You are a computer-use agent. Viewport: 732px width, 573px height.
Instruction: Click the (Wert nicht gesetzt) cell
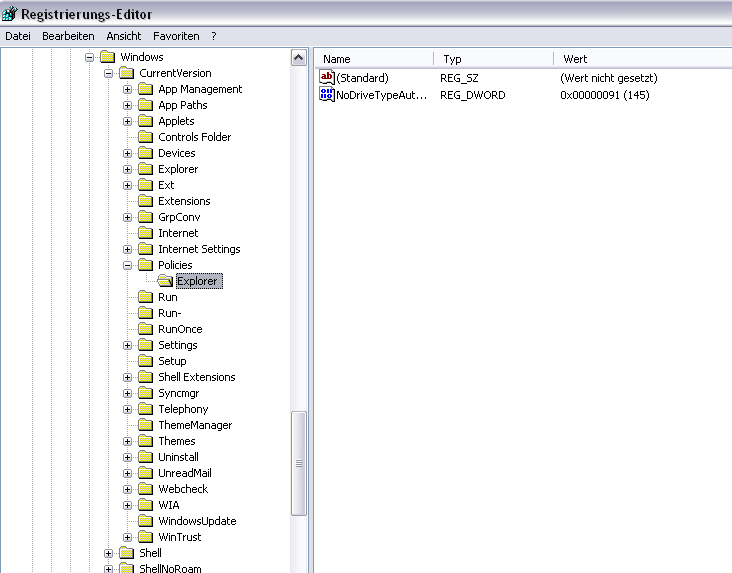tap(609, 78)
